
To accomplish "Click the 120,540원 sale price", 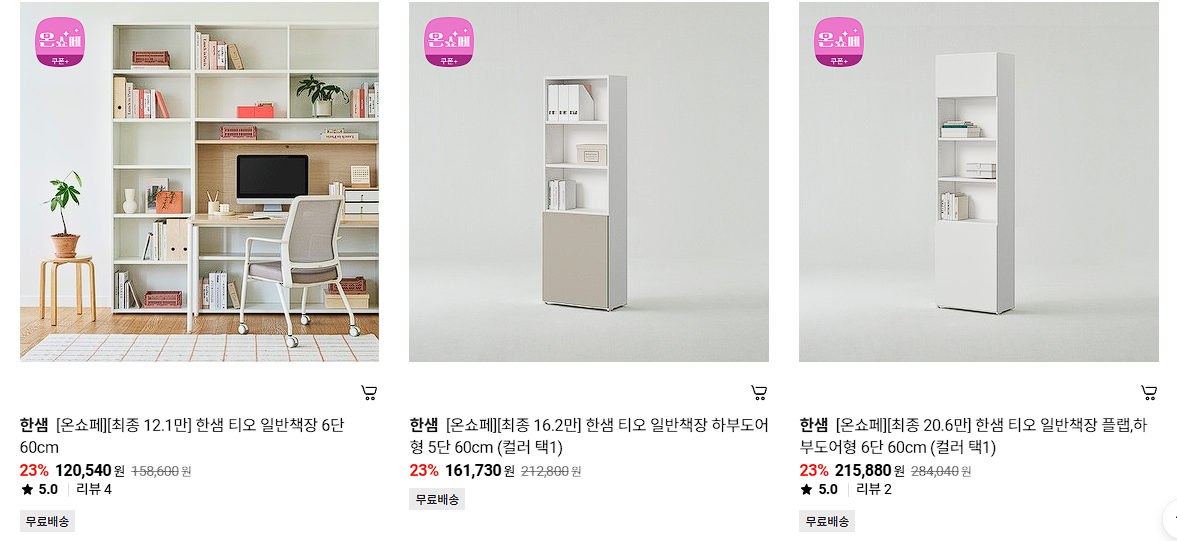I will [x=90, y=471].
